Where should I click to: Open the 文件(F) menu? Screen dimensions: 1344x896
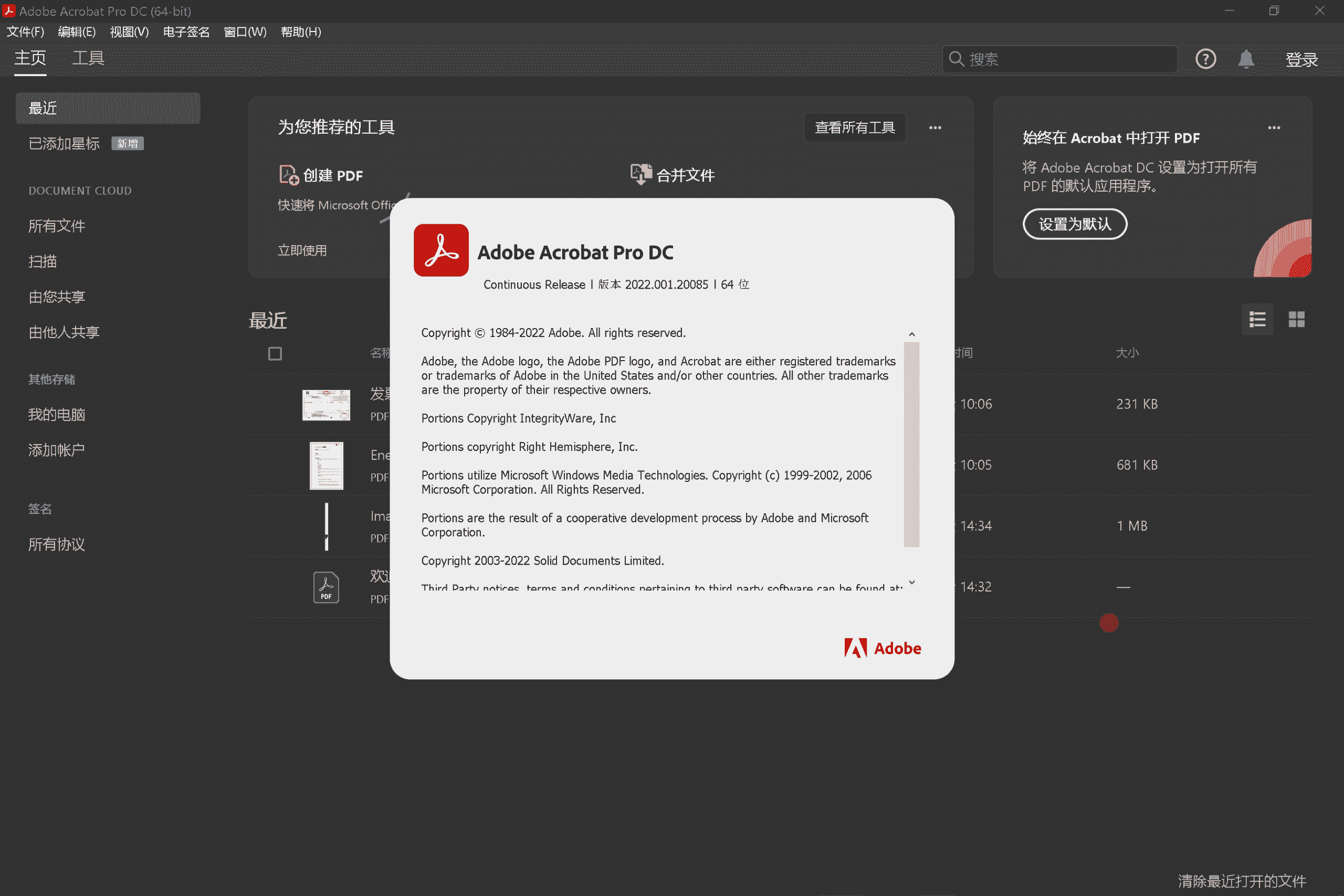[x=25, y=32]
